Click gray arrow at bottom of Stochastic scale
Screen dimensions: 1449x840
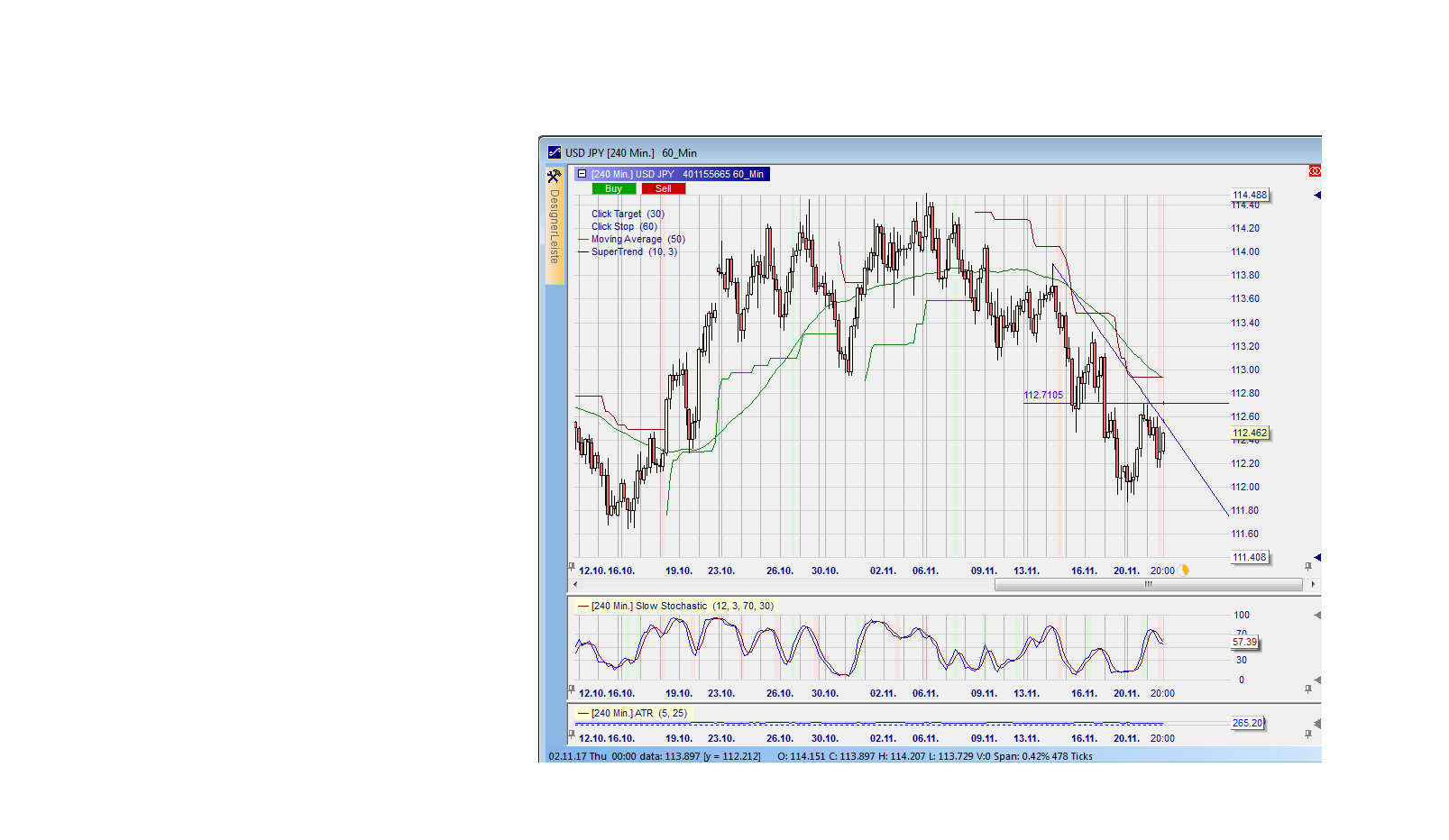click(x=1317, y=680)
